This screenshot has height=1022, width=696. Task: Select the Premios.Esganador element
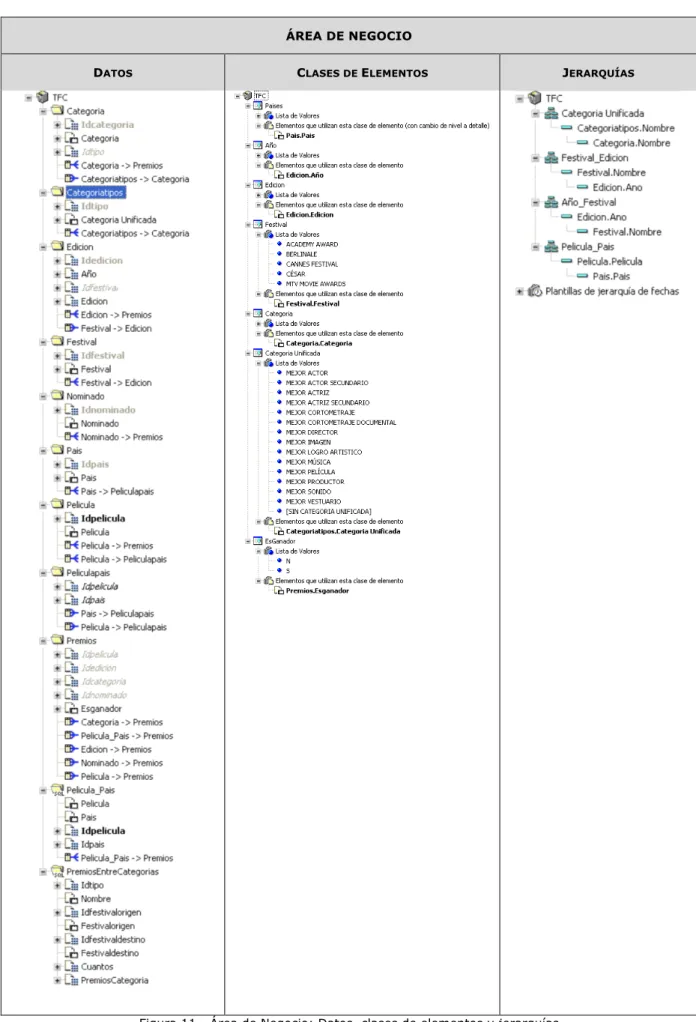317,591
